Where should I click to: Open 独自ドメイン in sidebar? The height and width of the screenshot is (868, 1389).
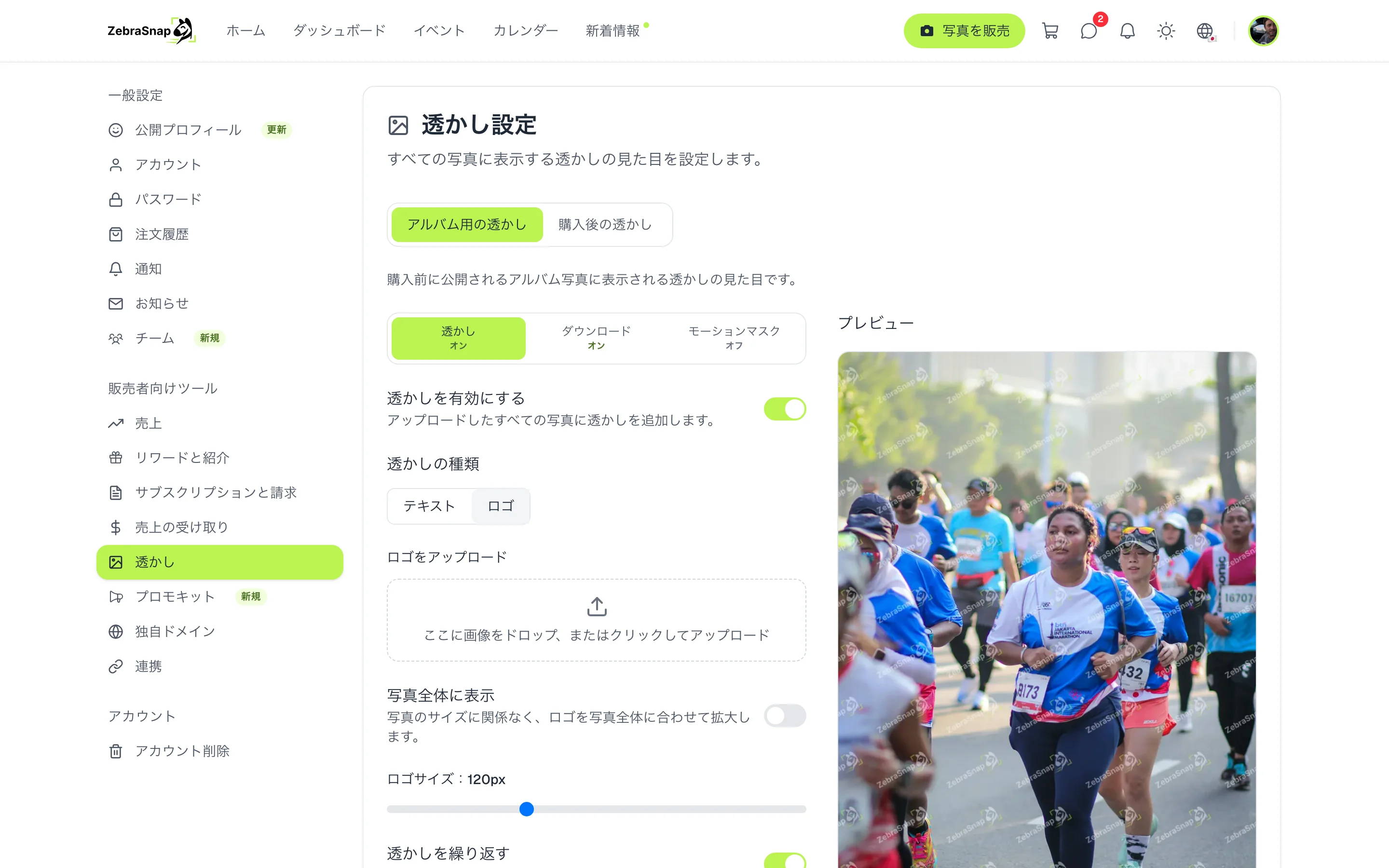pyautogui.click(x=220, y=632)
